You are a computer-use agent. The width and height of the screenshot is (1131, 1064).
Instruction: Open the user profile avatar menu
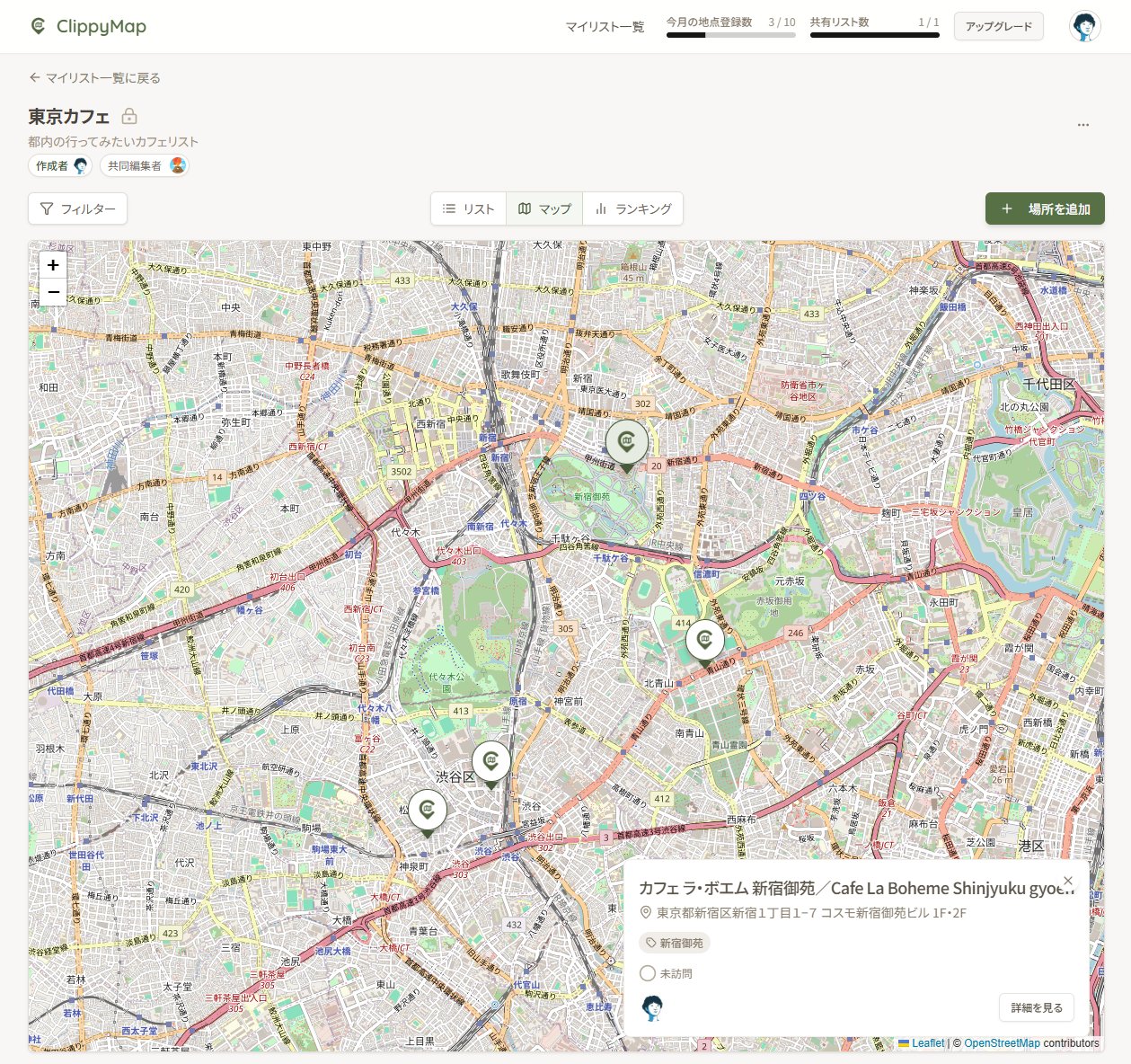(x=1085, y=27)
